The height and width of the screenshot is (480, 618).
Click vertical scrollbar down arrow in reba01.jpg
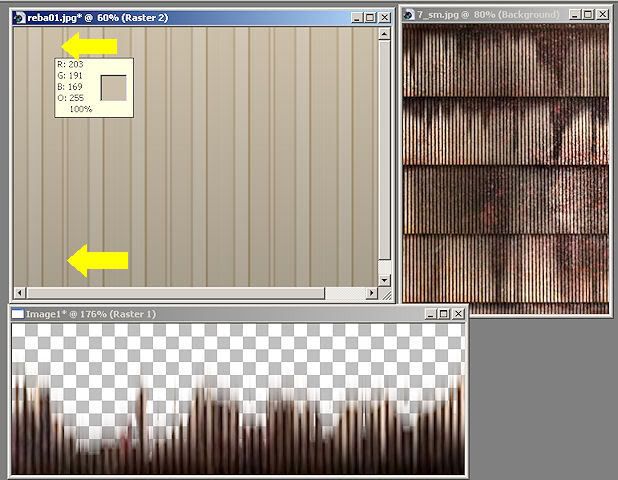point(384,281)
